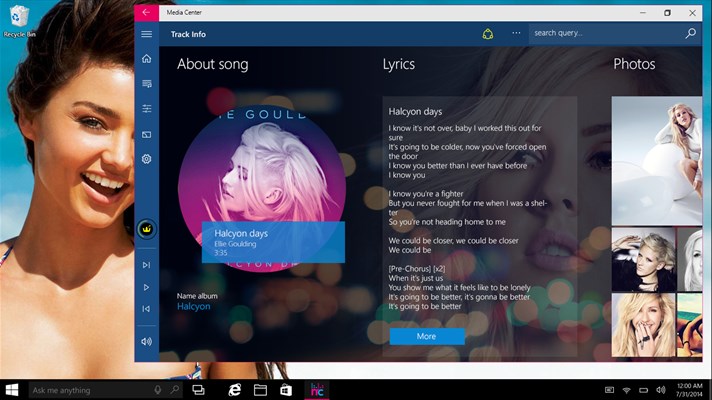Screen dimensions: 712x400
Task: Click the About song heading
Action: tap(213, 64)
